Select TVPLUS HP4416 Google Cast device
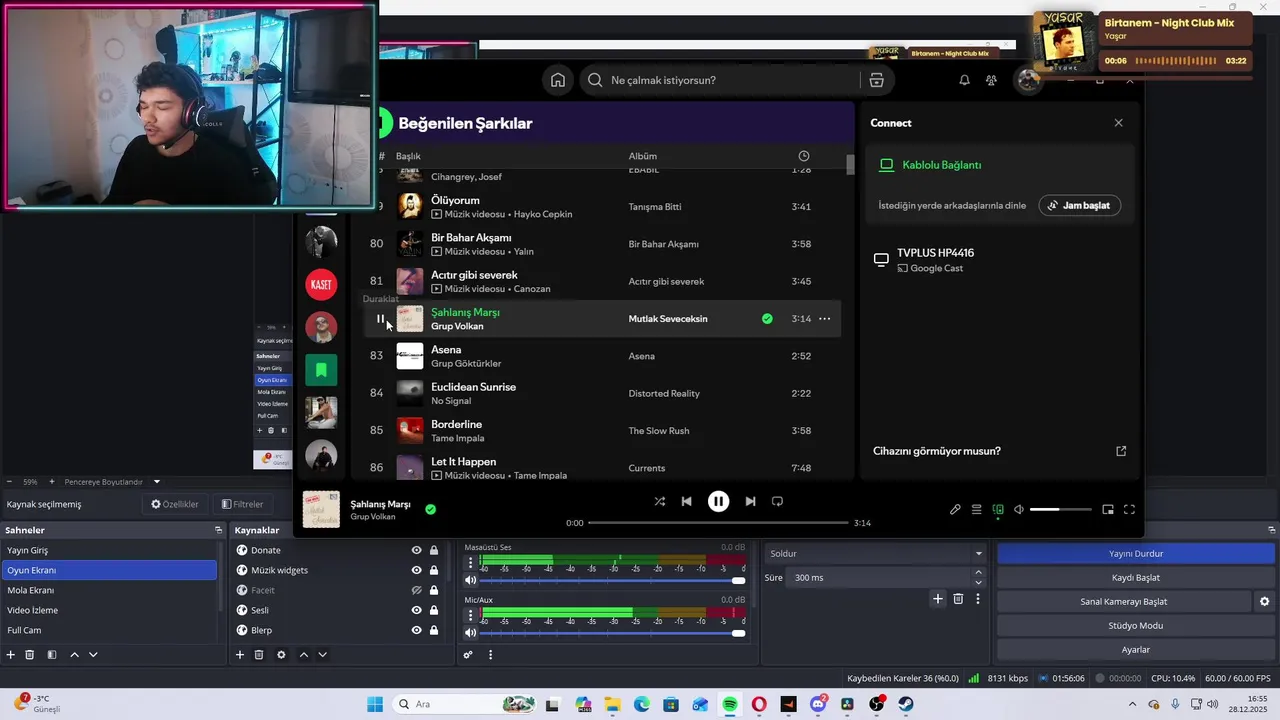The height and width of the screenshot is (720, 1280). click(x=999, y=260)
